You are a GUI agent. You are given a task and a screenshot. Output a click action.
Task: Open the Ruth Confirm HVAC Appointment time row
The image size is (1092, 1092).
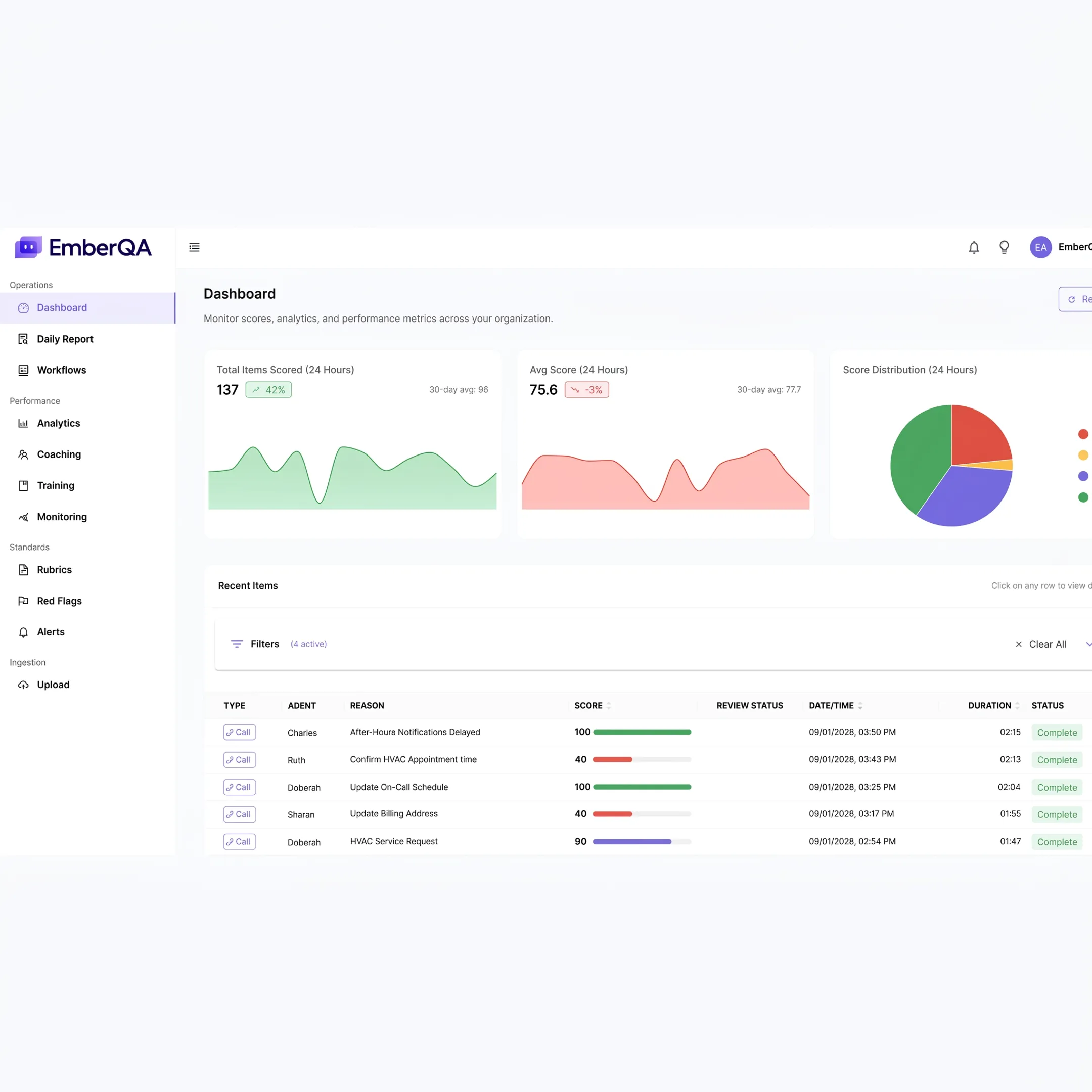tap(648, 760)
